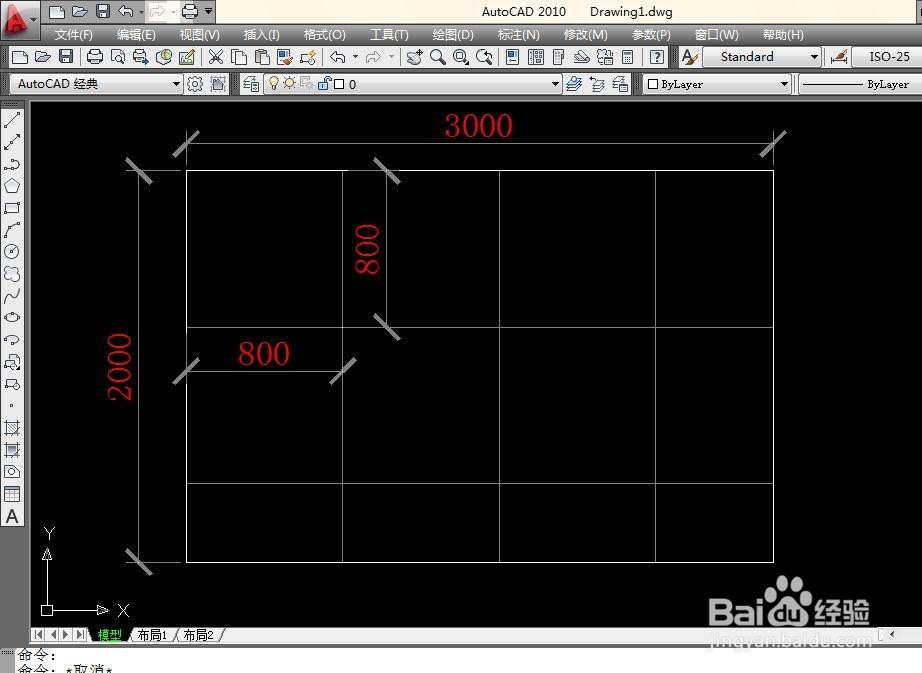
Task: Expand the Redo history dropdown arrow
Action: (391, 57)
